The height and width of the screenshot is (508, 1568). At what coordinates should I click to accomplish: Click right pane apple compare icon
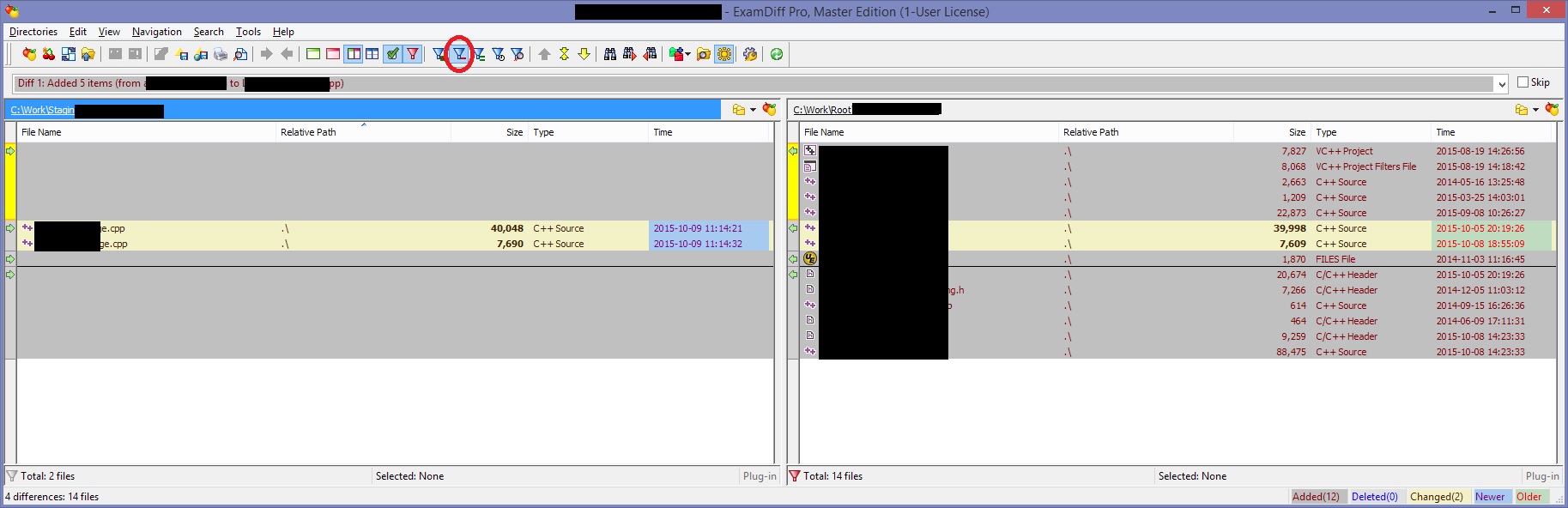pos(1552,109)
